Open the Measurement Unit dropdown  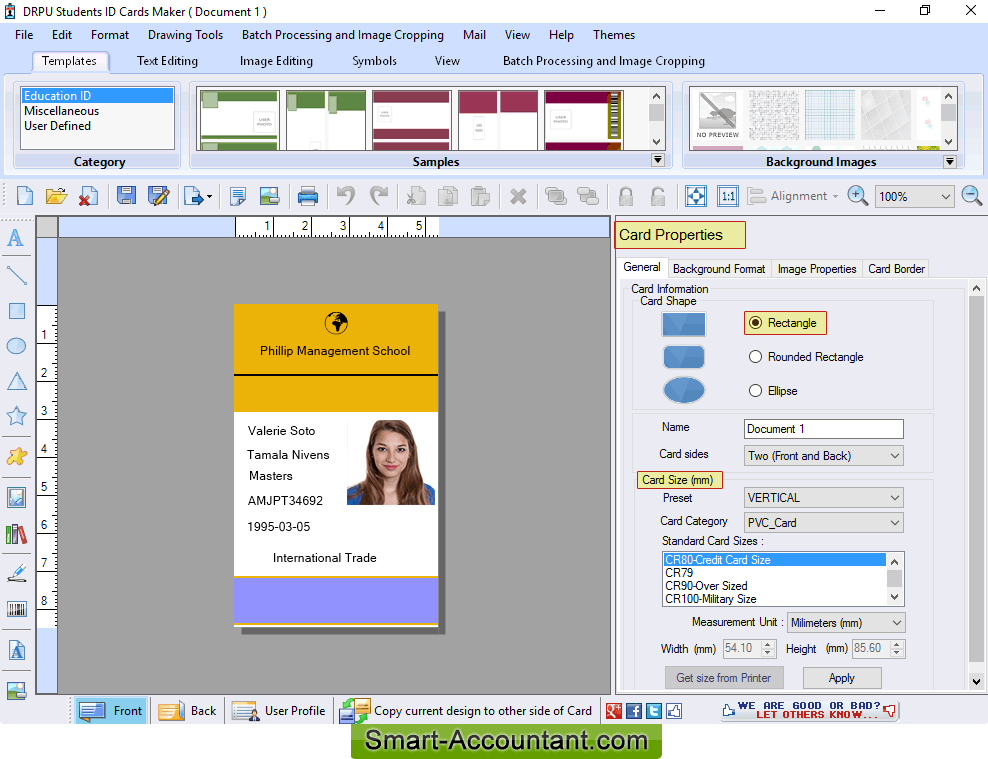[846, 623]
